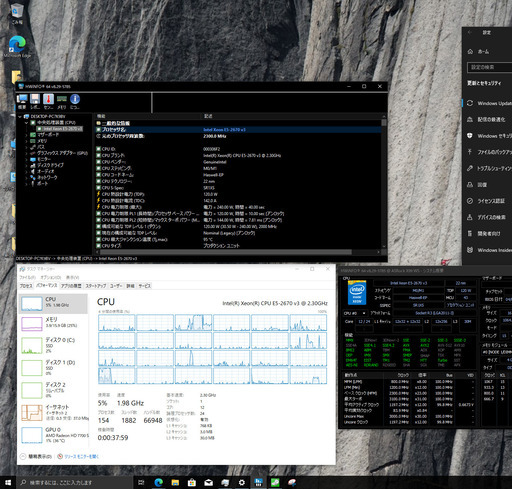The height and width of the screenshot is (489, 512).
Task: Select the CPU item in the Task Manager sidebar
Action: (x=53, y=303)
